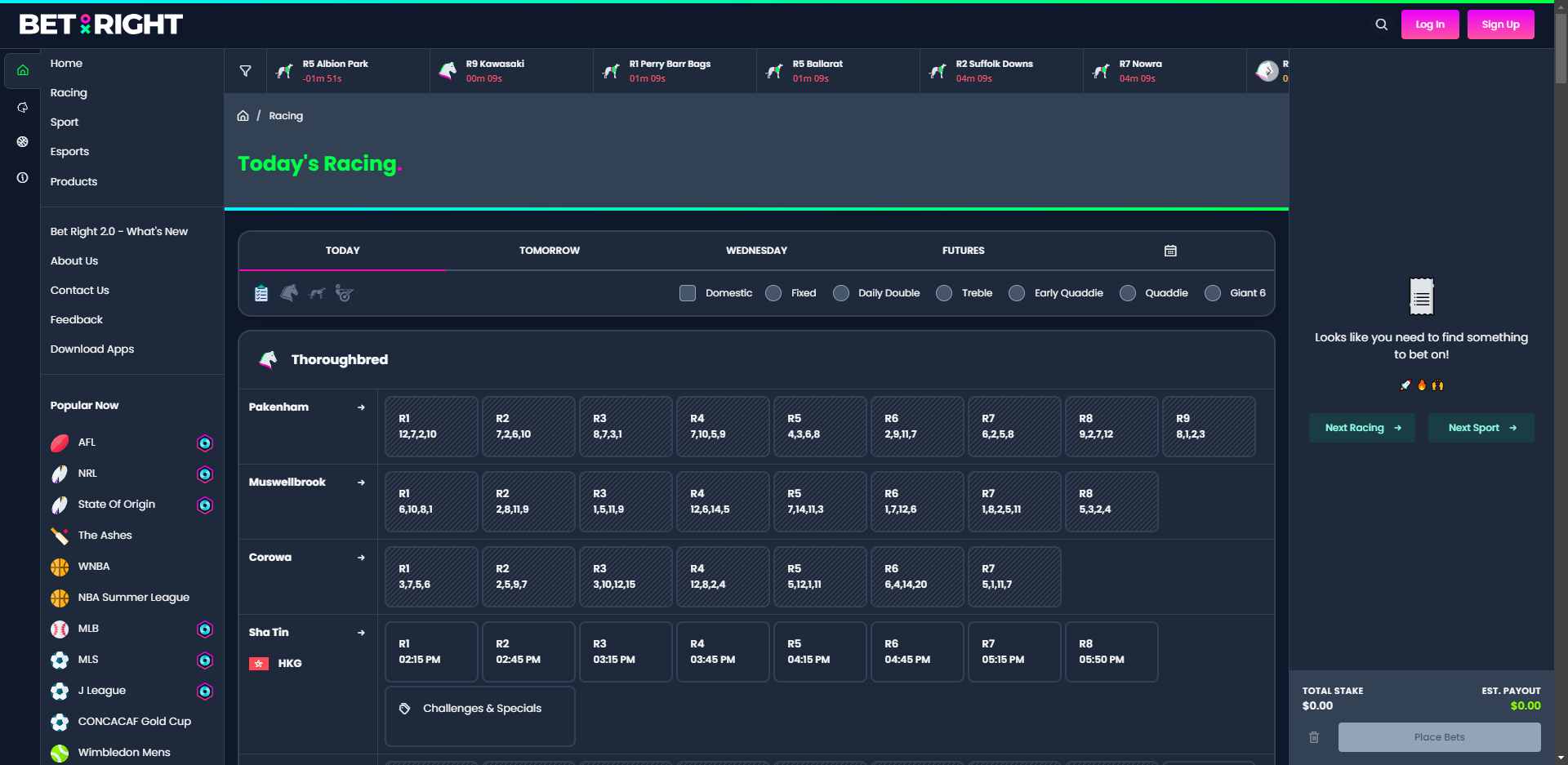
Task: Tick the Domestic checkbox
Action: tap(688, 293)
